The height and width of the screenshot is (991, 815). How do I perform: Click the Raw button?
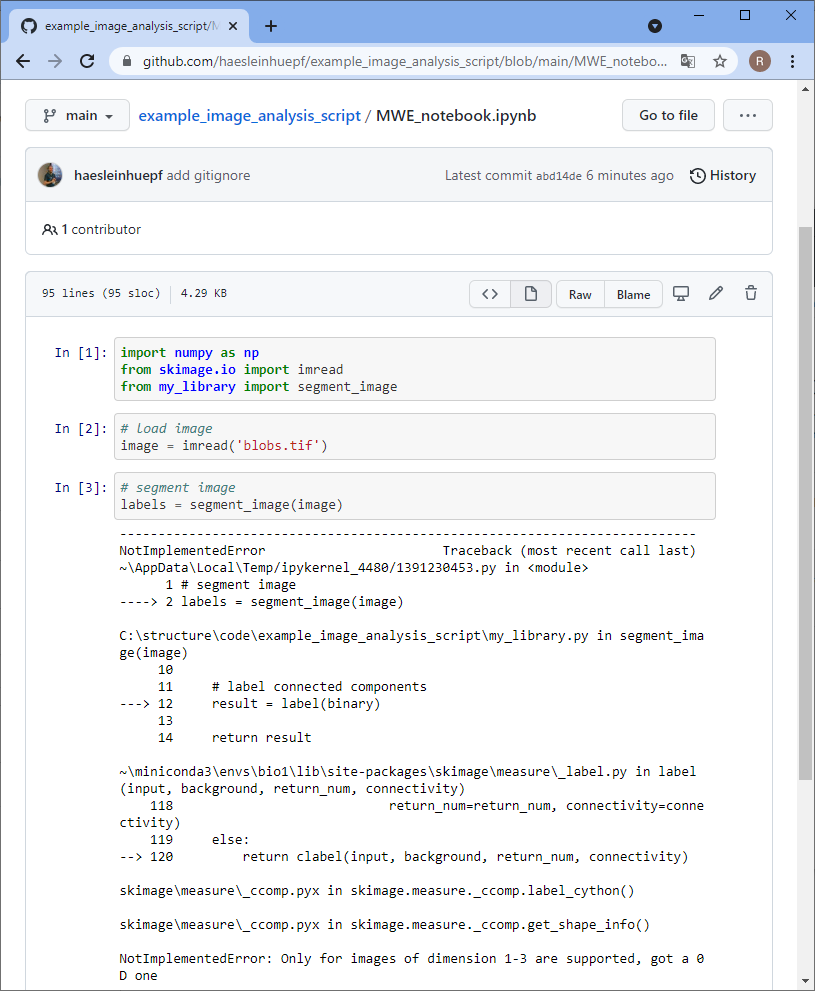(580, 294)
